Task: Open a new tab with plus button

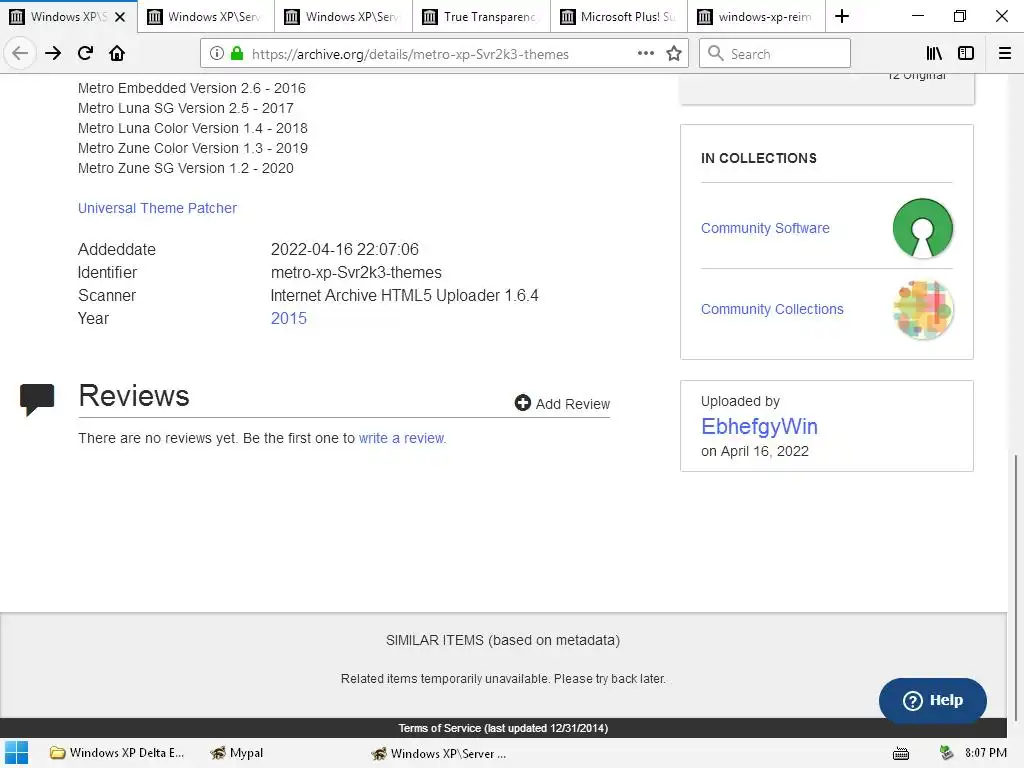Action: coord(842,16)
